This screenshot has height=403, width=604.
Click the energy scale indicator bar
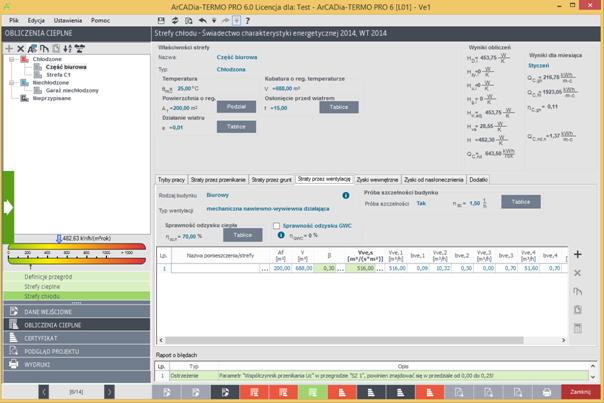77,254
